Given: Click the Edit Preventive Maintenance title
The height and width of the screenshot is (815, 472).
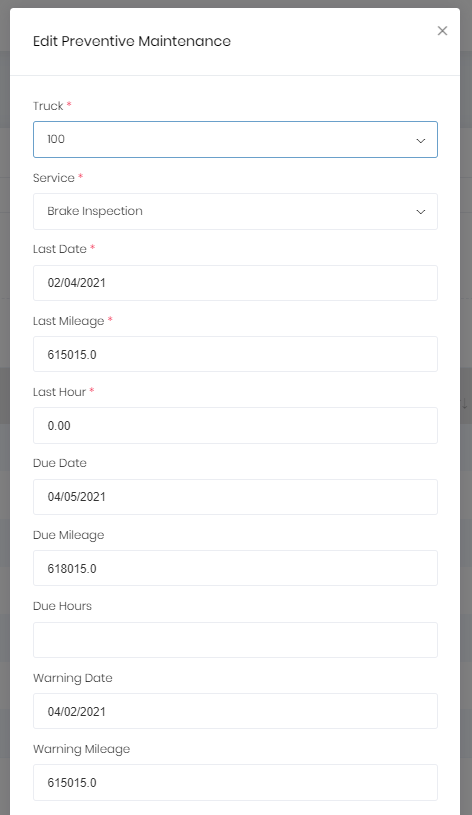Looking at the screenshot, I should pyautogui.click(x=132, y=41).
